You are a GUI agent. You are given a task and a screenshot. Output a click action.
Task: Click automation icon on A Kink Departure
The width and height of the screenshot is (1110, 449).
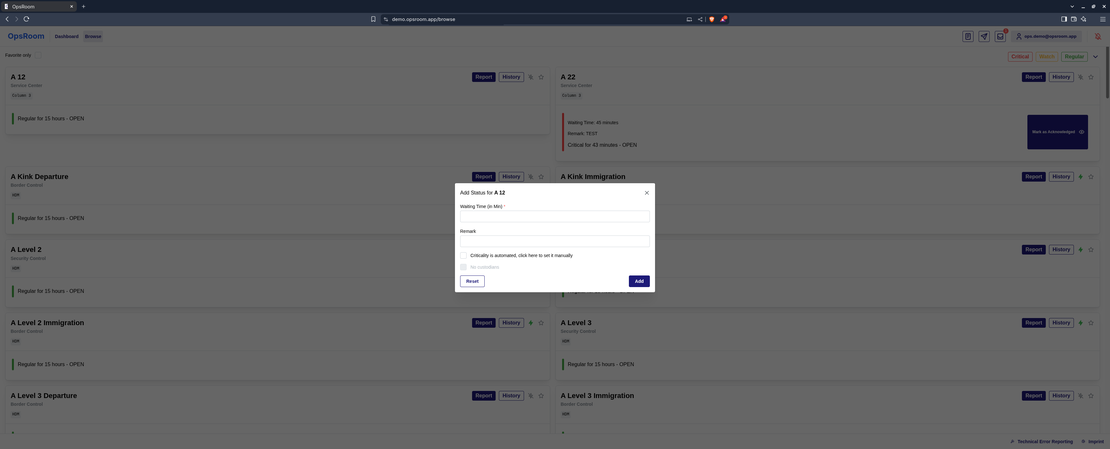pos(530,176)
